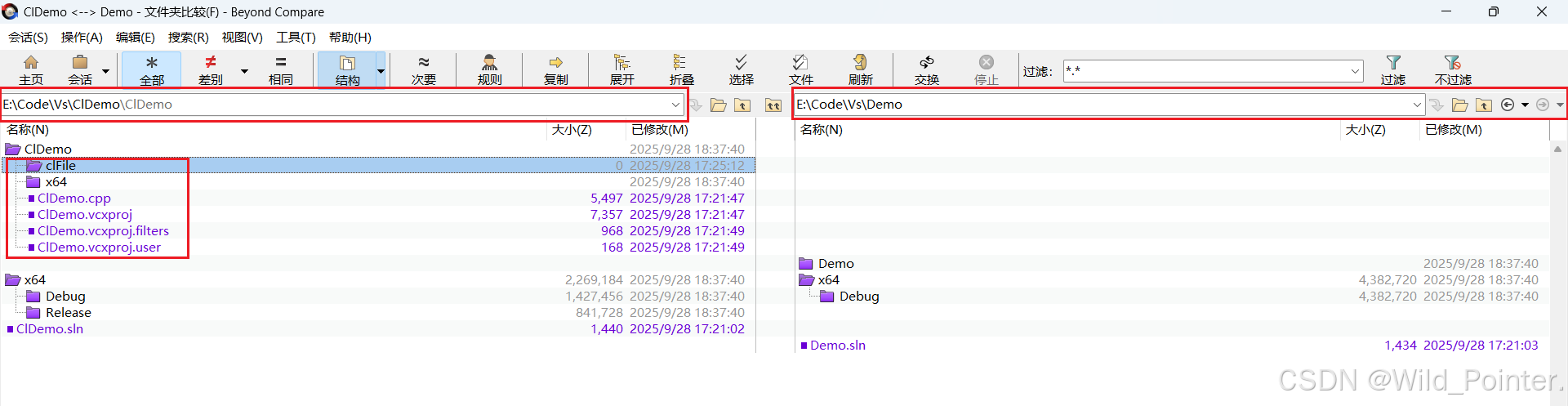Toggle the 差别 (Differences) display filter
The height and width of the screenshot is (406, 1568).
click(211, 70)
